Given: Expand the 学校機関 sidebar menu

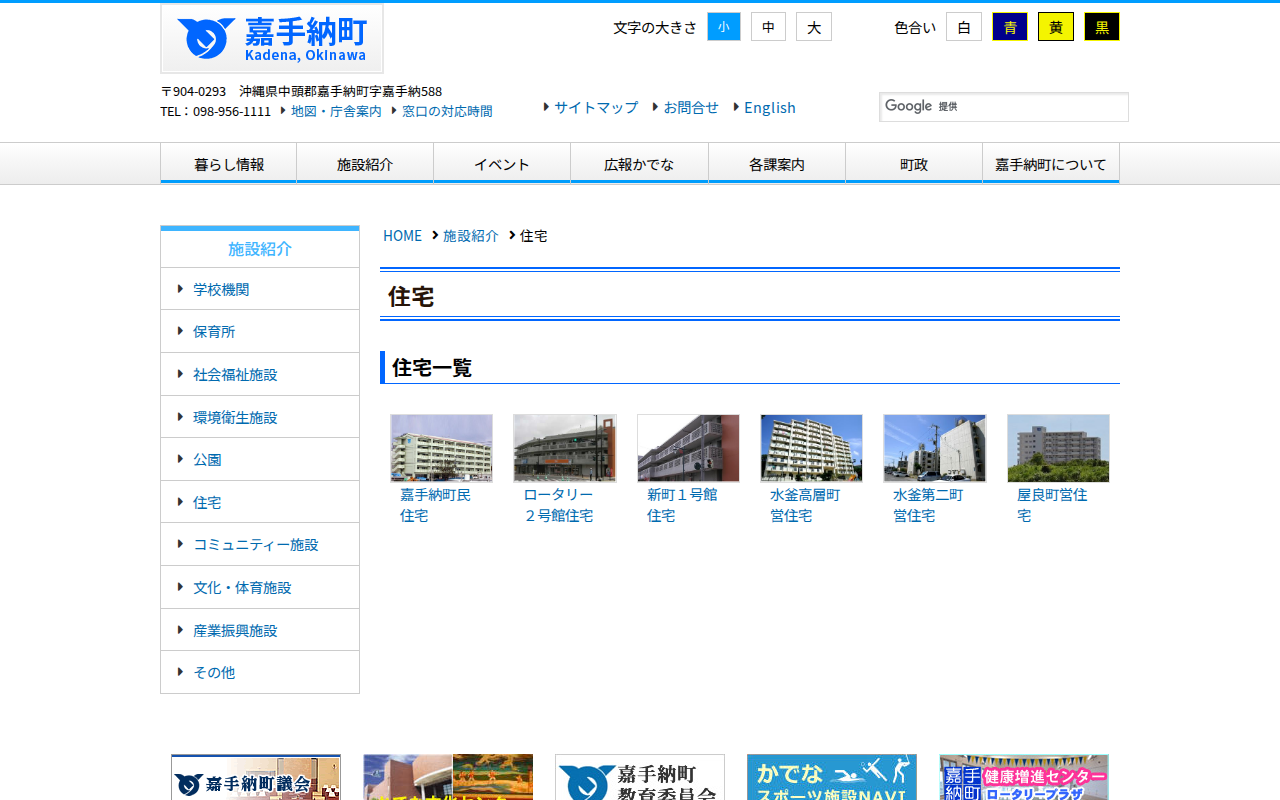Looking at the screenshot, I should click(222, 289).
